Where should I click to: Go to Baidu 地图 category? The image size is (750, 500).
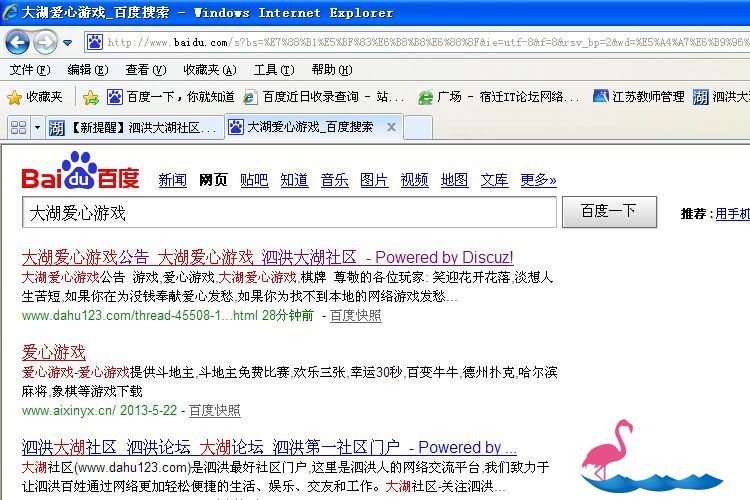point(454,180)
